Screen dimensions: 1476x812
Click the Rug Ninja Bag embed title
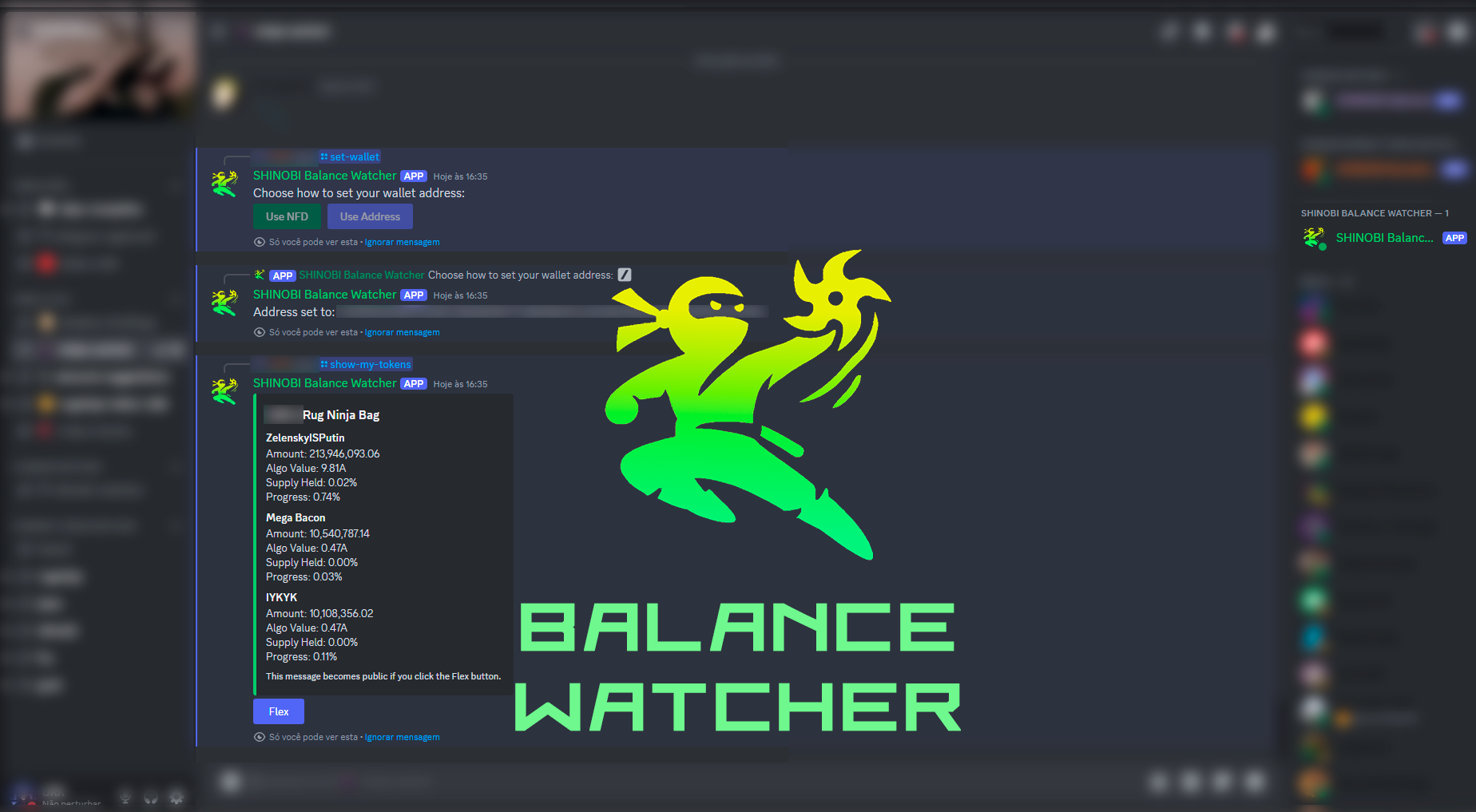point(341,415)
